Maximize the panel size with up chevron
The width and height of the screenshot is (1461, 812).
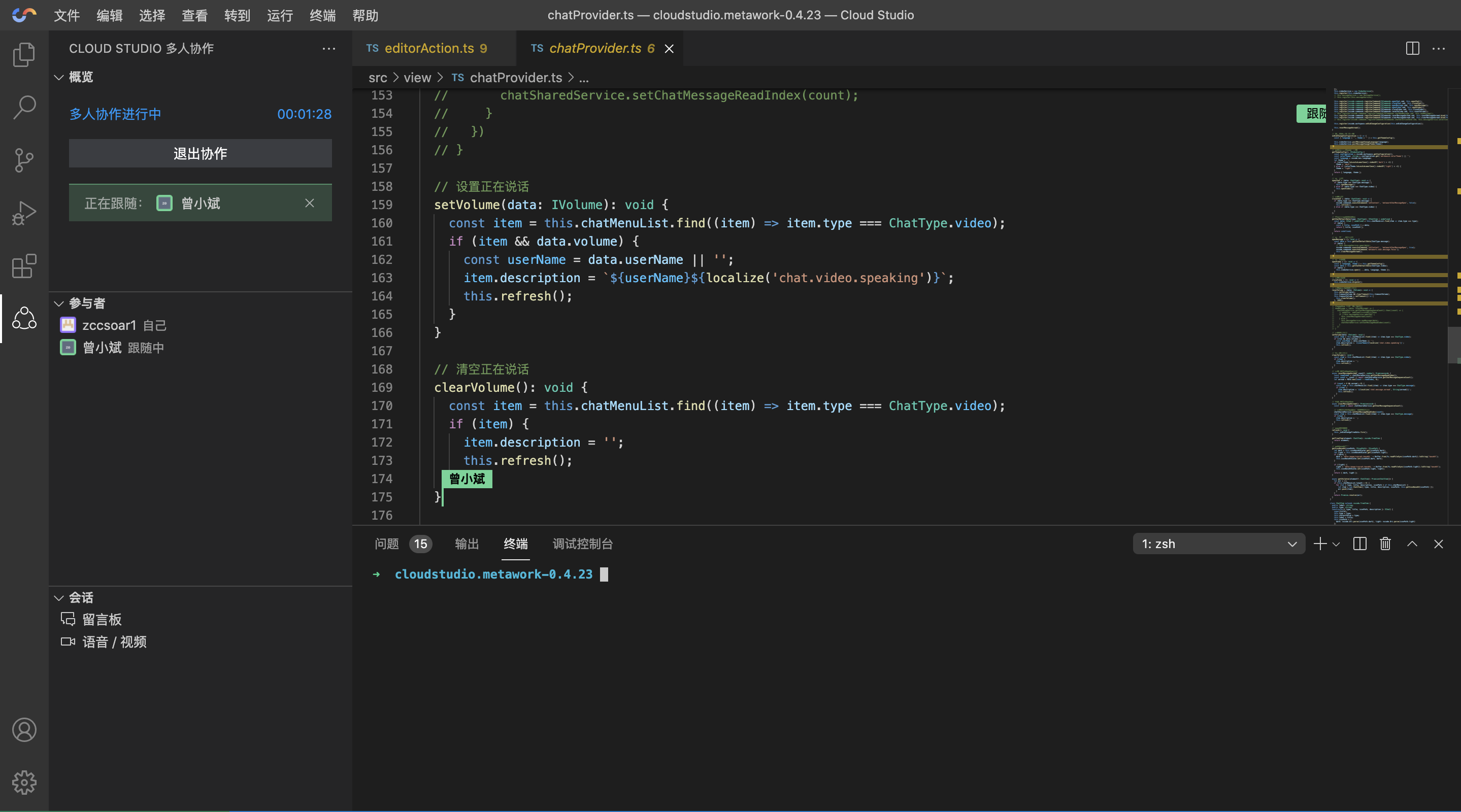[1412, 544]
